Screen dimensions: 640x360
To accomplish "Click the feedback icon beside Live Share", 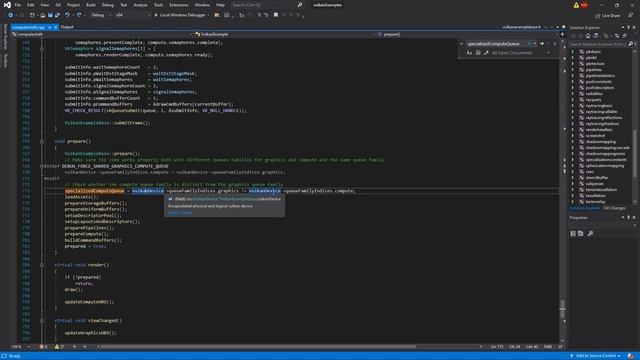I will tap(630, 15).
